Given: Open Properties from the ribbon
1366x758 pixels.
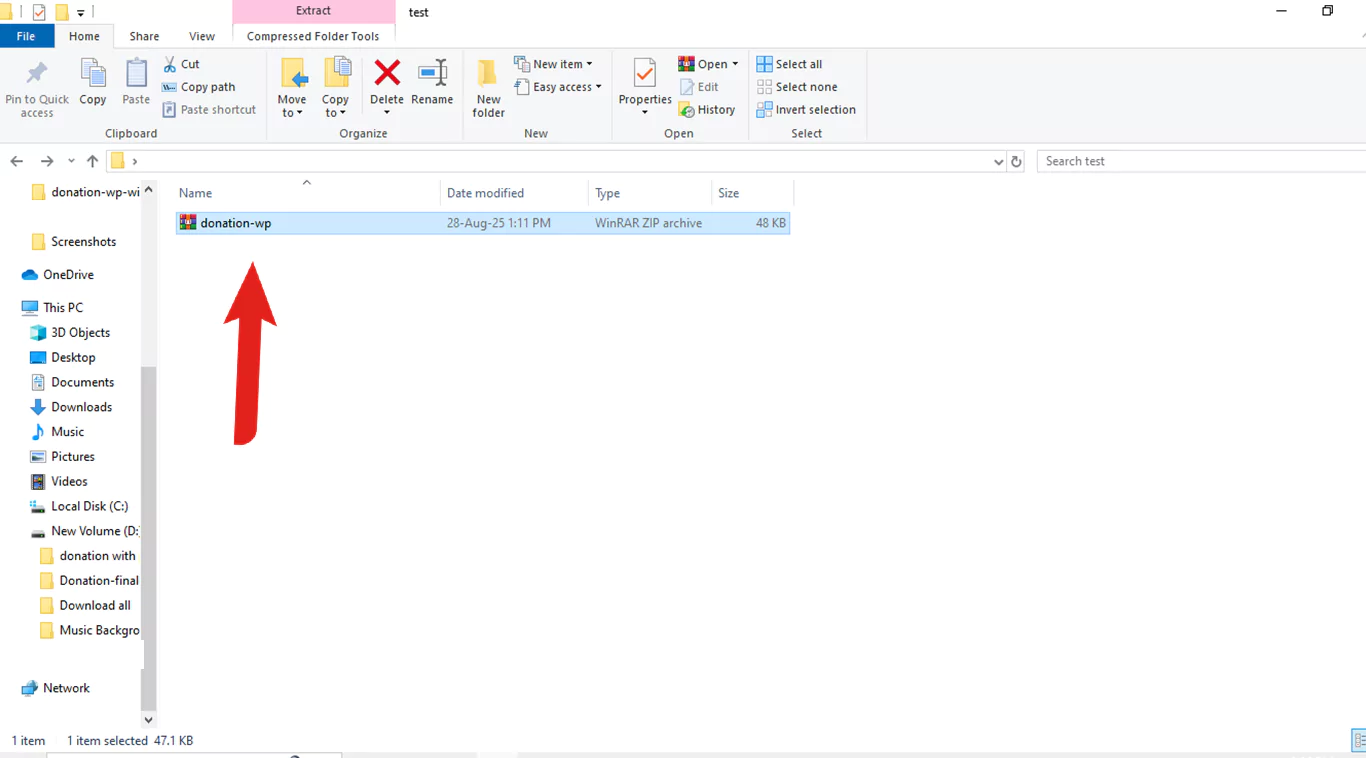Looking at the screenshot, I should 645,75.
